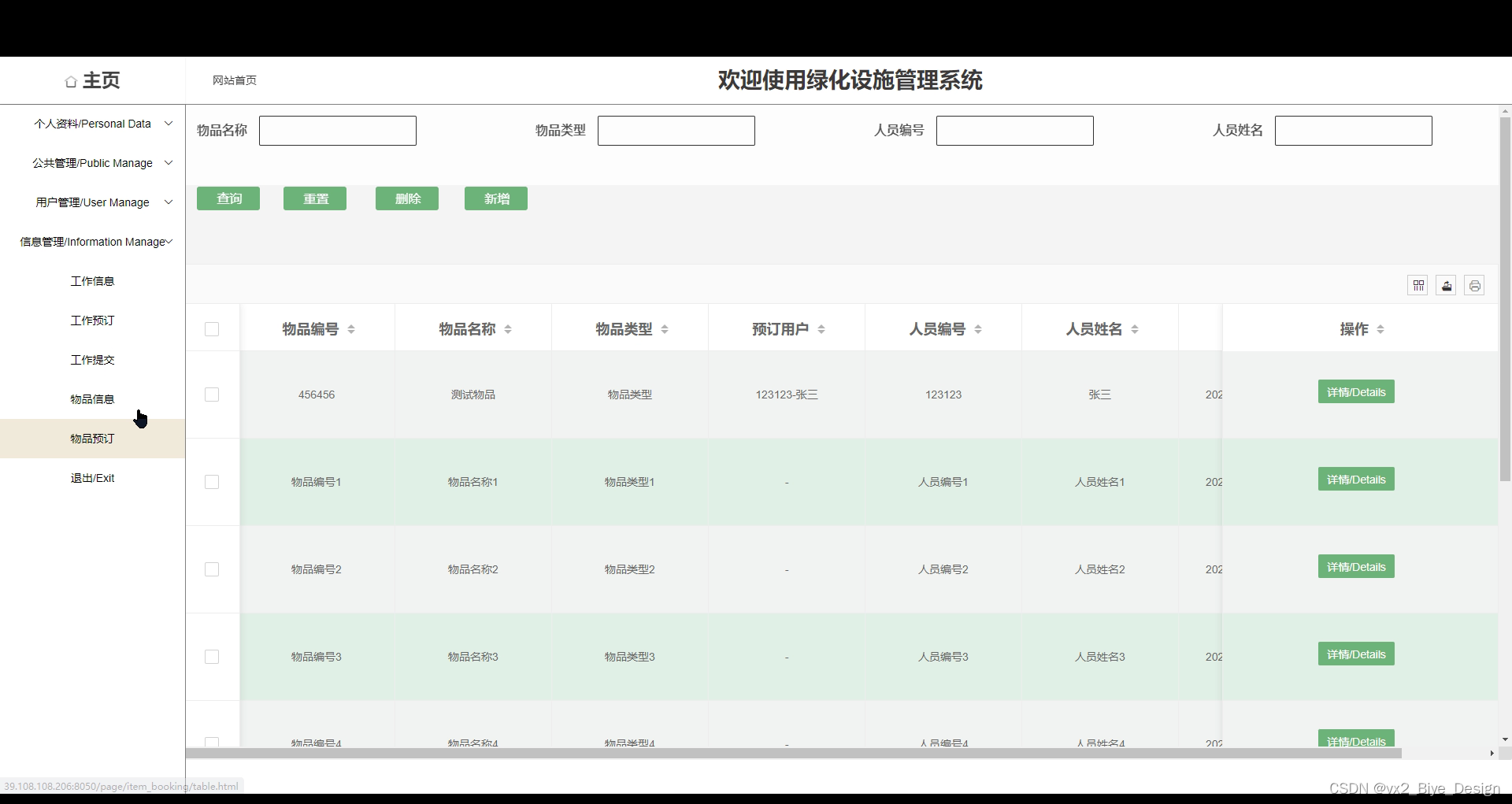Click the 新增 add button

(x=496, y=198)
